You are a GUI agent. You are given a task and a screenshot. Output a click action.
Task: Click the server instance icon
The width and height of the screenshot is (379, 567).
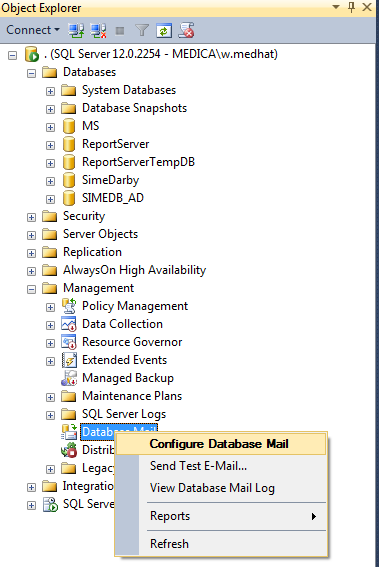31,54
